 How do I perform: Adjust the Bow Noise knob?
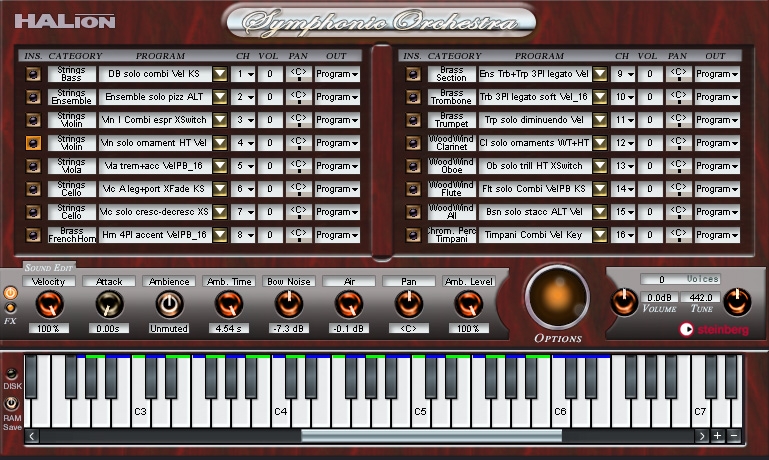[289, 304]
